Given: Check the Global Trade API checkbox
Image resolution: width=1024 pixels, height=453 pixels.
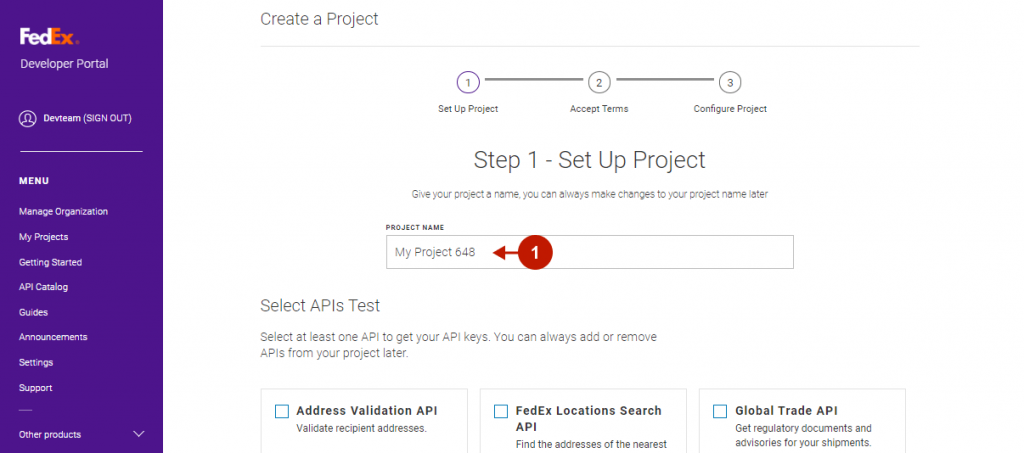Looking at the screenshot, I should [720, 411].
